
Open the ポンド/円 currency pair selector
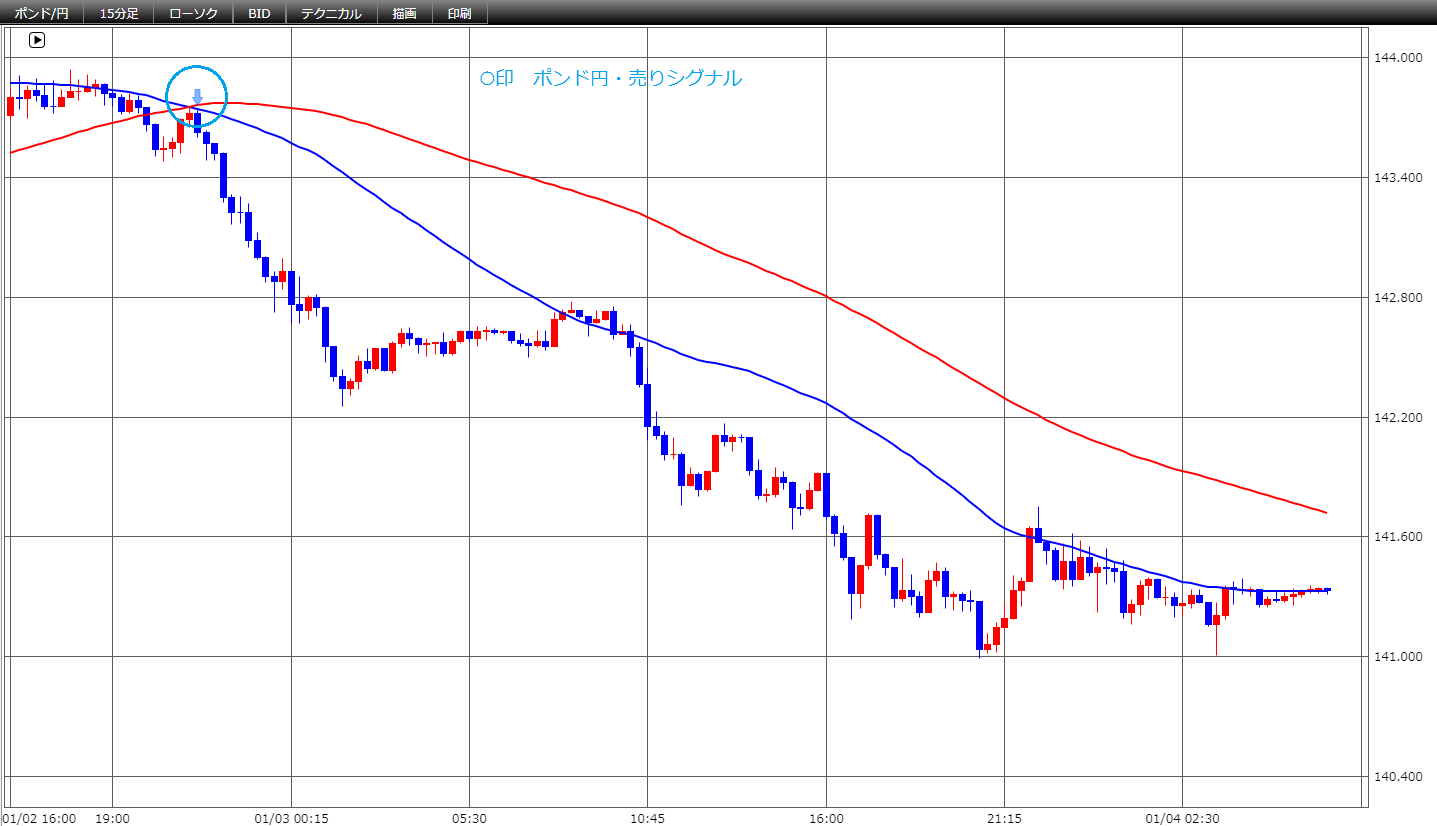[x=42, y=13]
